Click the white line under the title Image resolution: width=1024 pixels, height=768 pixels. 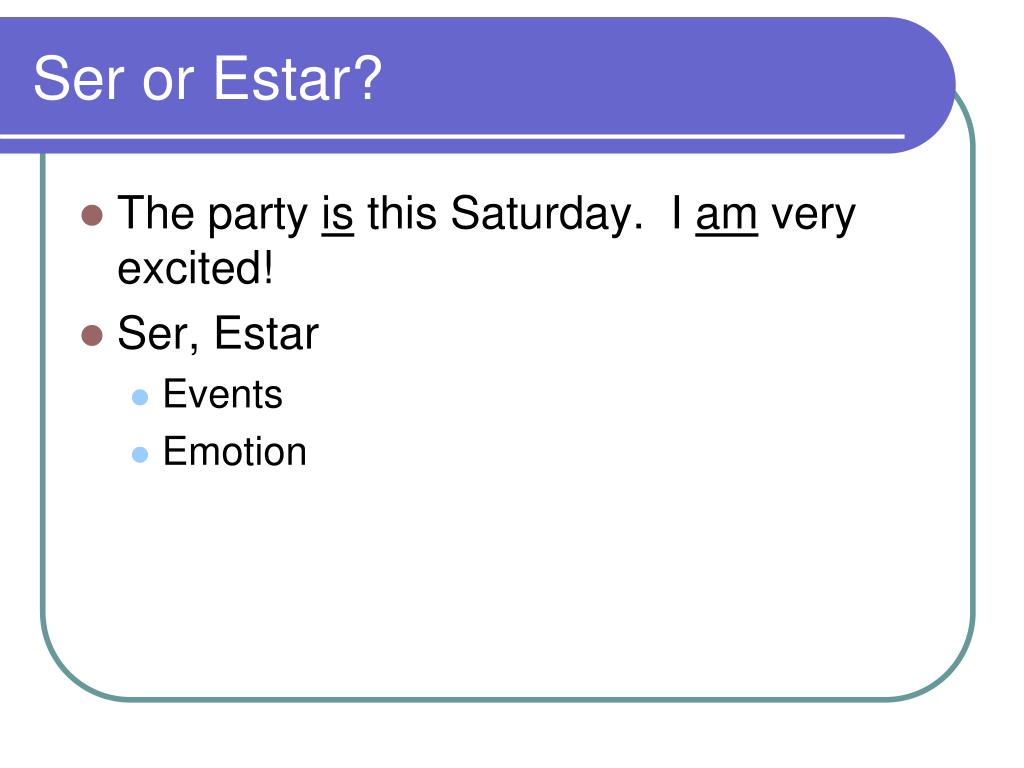452,136
